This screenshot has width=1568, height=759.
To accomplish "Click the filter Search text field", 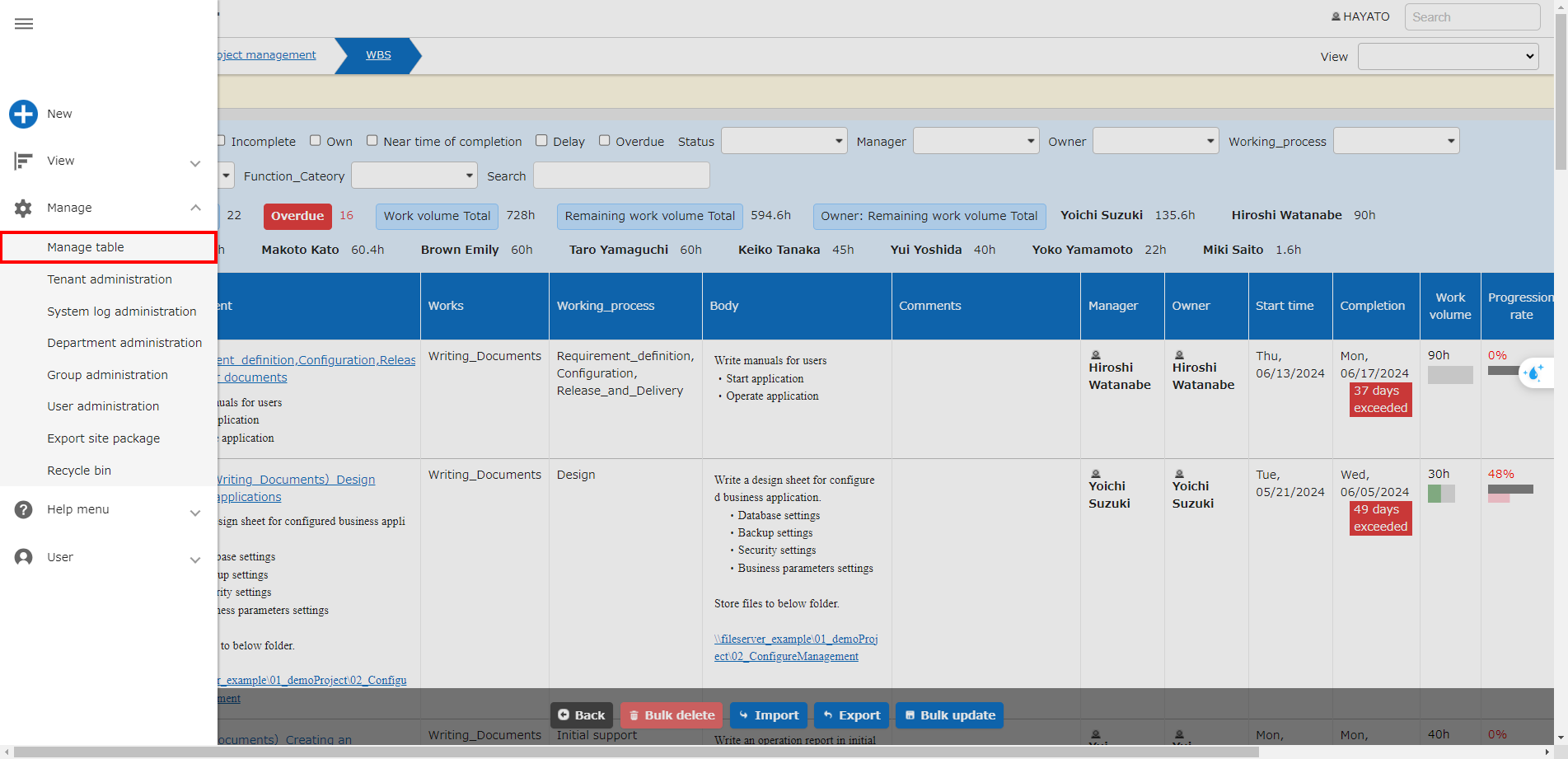I will tap(621, 176).
